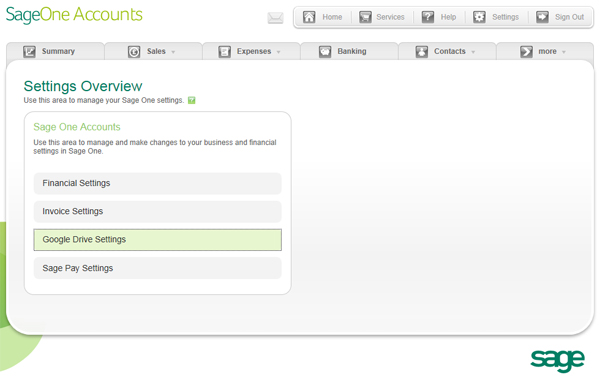Click the SageOne Accounts logo
Screen dimensions: 600x380
[74, 15]
